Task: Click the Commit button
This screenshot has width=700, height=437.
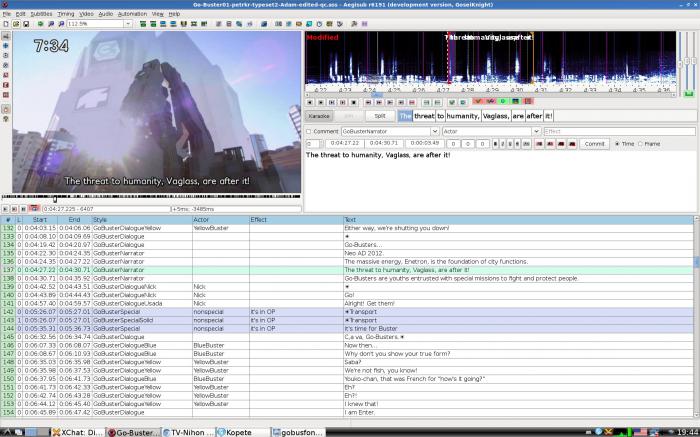Action: [x=594, y=144]
